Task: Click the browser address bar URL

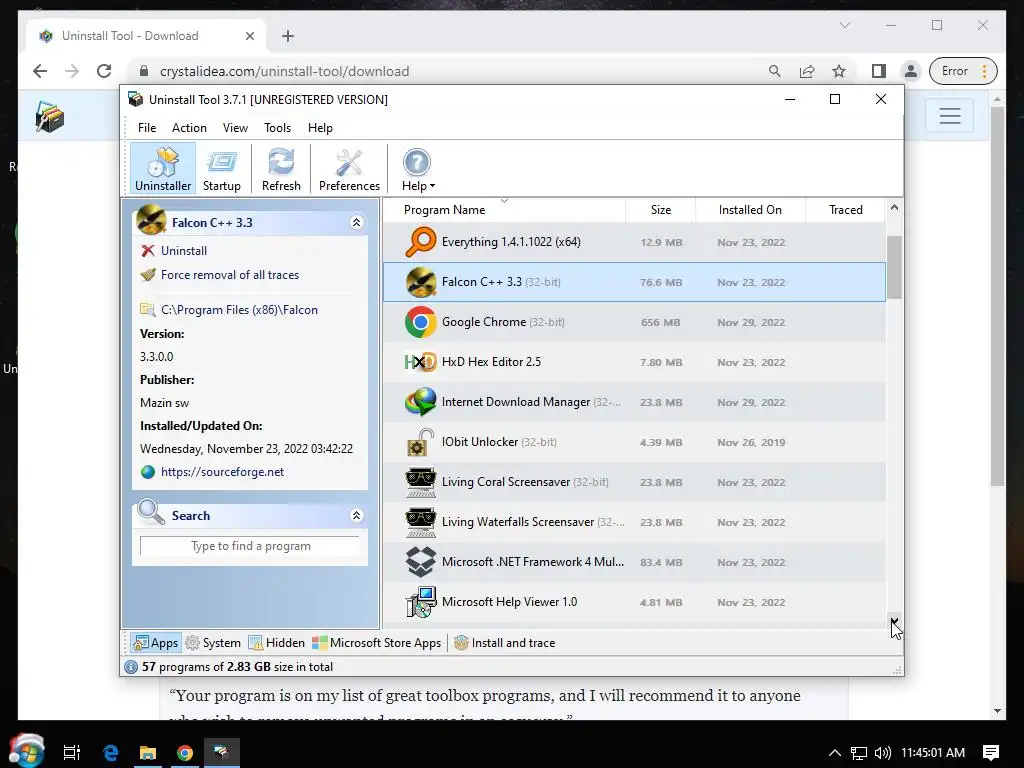Action: click(285, 71)
